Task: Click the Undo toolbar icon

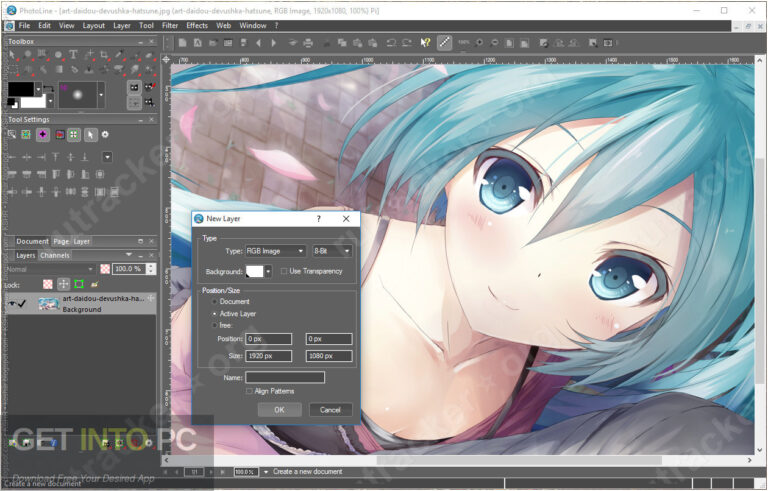Action: pyautogui.click(x=391, y=43)
